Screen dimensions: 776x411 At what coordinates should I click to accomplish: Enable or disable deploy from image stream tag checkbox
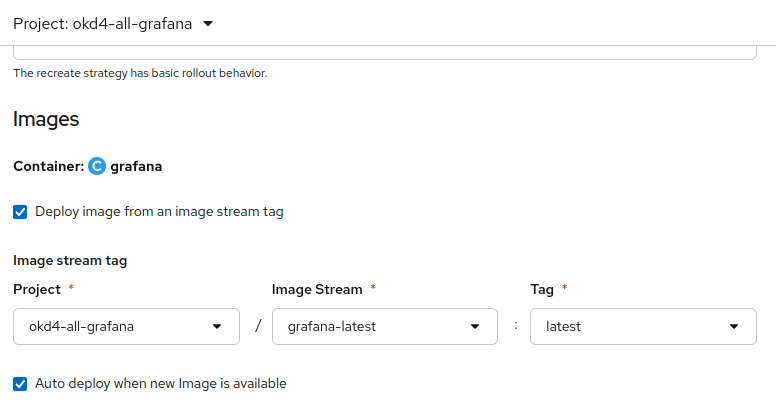tap(20, 212)
